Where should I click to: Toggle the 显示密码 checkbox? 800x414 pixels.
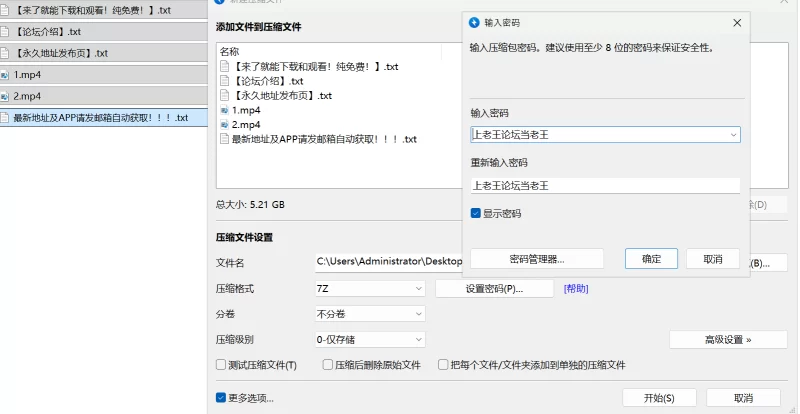point(476,213)
